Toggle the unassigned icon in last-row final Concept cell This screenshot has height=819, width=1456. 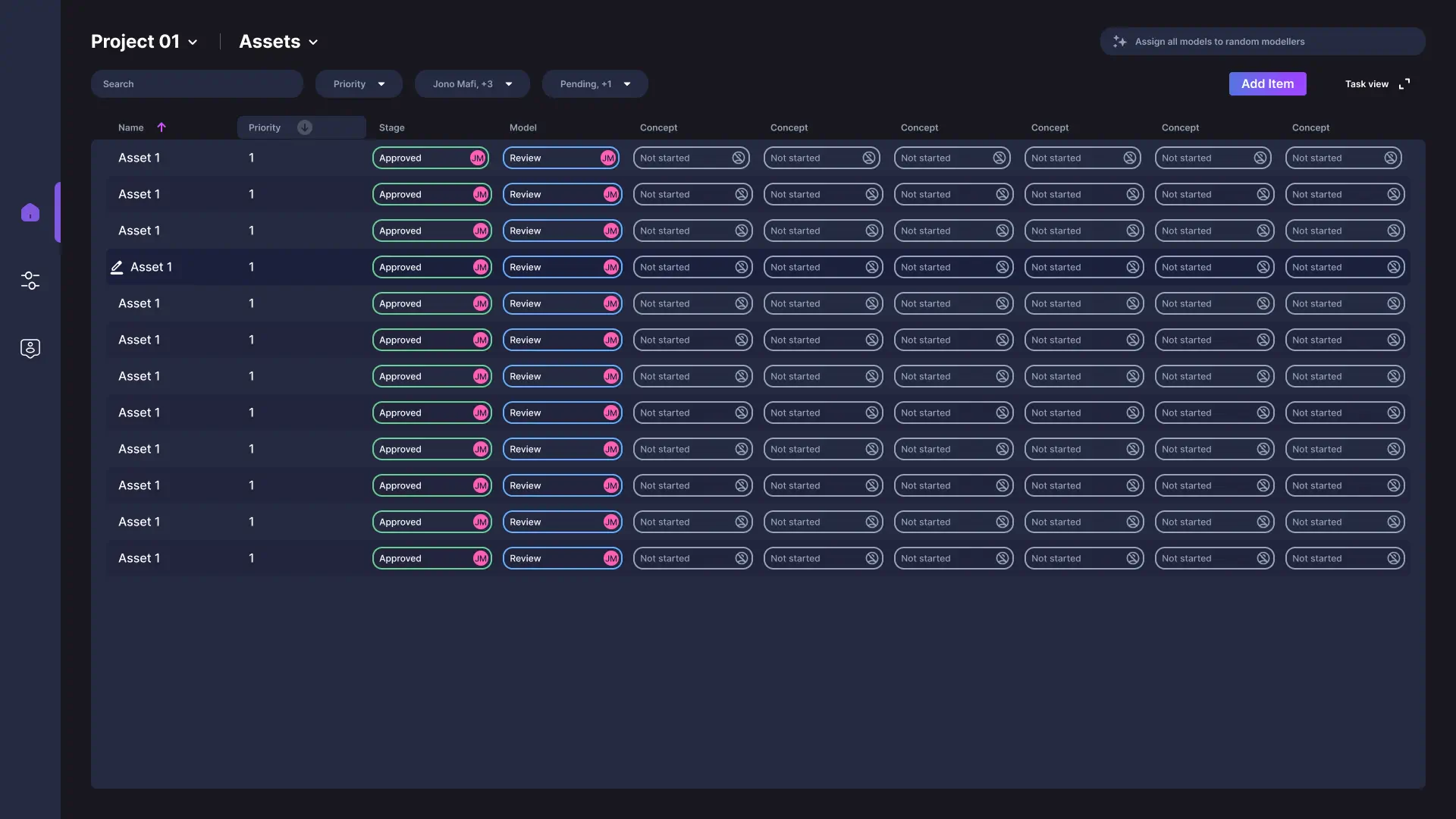point(1393,558)
